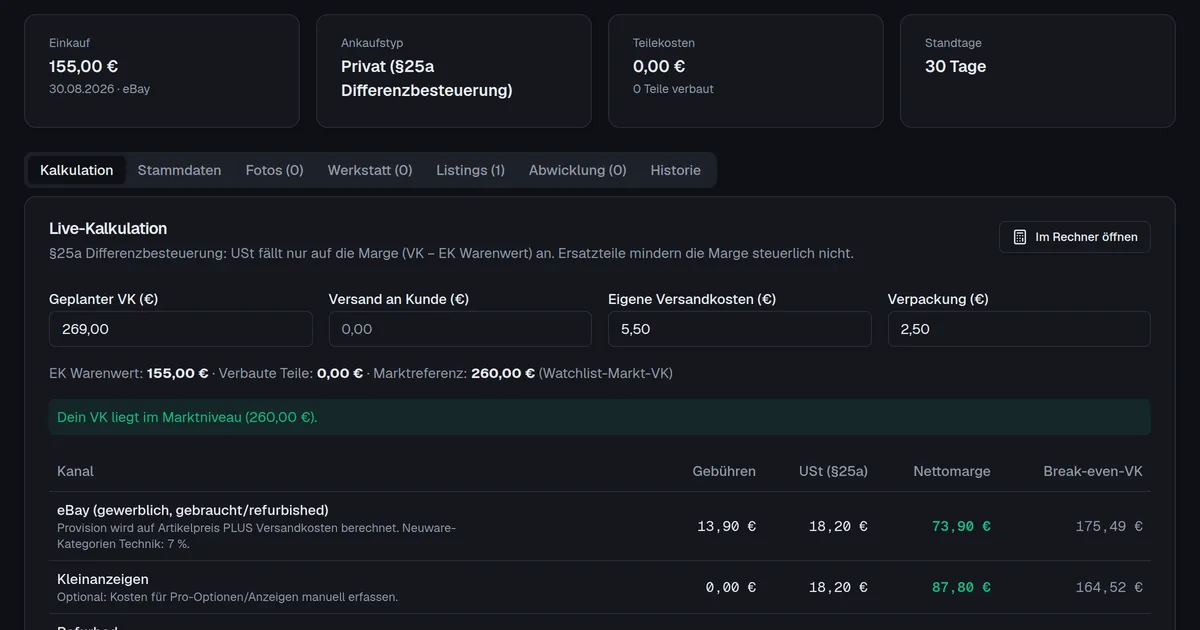Image resolution: width=1200 pixels, height=630 pixels.
Task: Show the Historie tab
Action: [x=676, y=170]
